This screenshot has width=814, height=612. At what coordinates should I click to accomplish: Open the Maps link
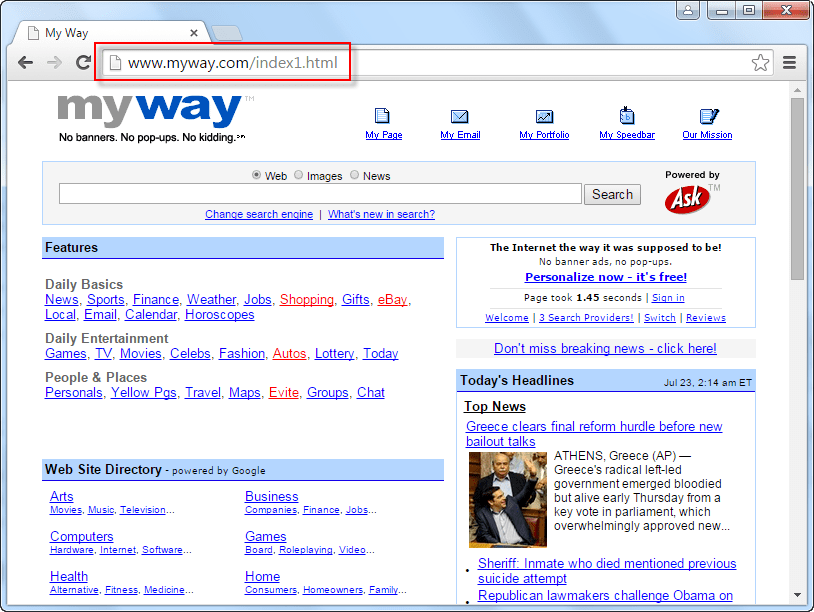tap(245, 392)
